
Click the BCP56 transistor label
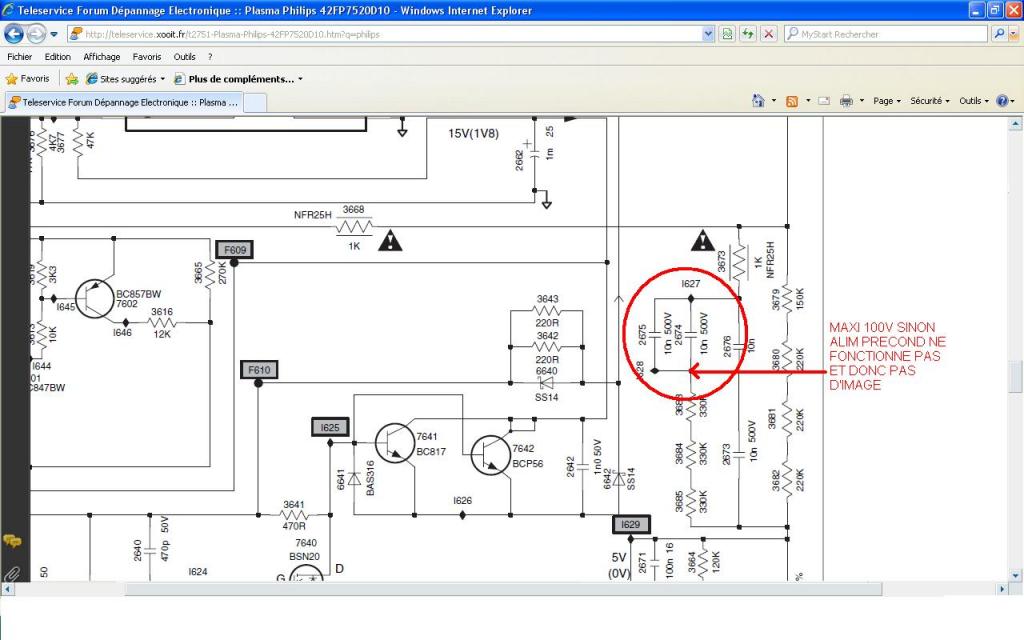[x=528, y=464]
